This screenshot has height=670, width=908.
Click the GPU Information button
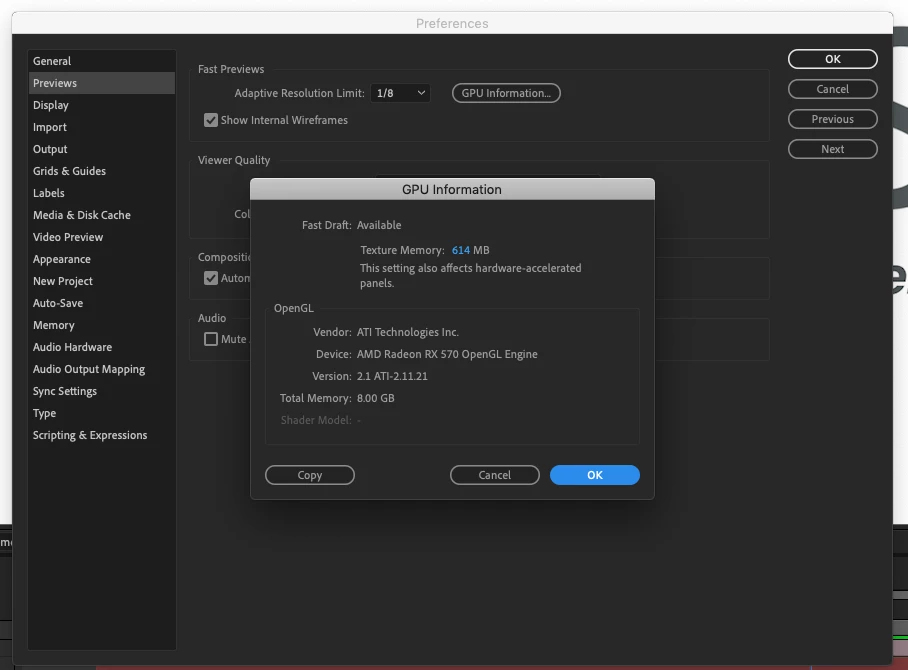506,93
